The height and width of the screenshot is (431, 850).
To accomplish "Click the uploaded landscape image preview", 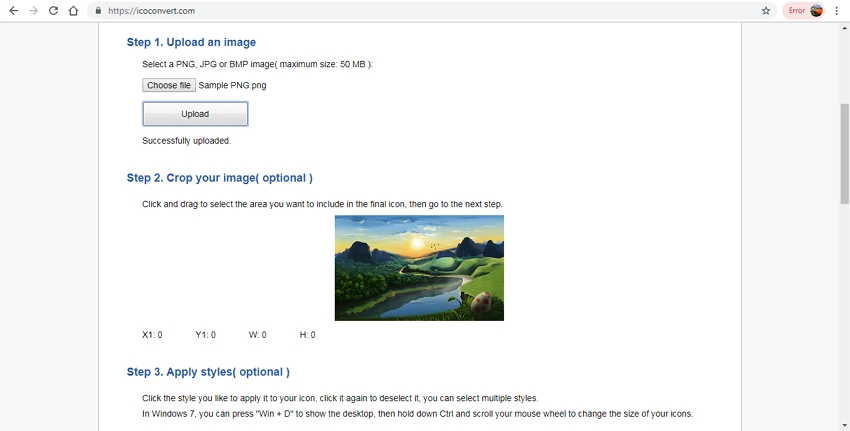I will click(x=419, y=267).
